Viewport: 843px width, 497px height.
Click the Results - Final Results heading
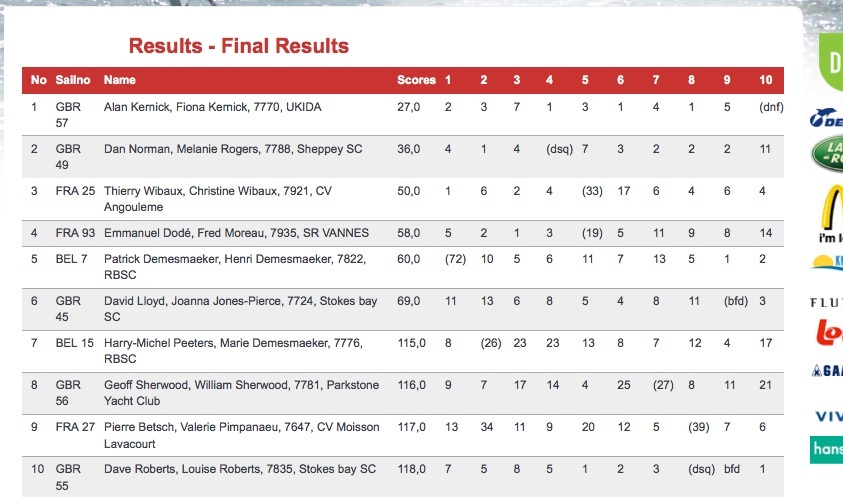pyautogui.click(x=239, y=46)
